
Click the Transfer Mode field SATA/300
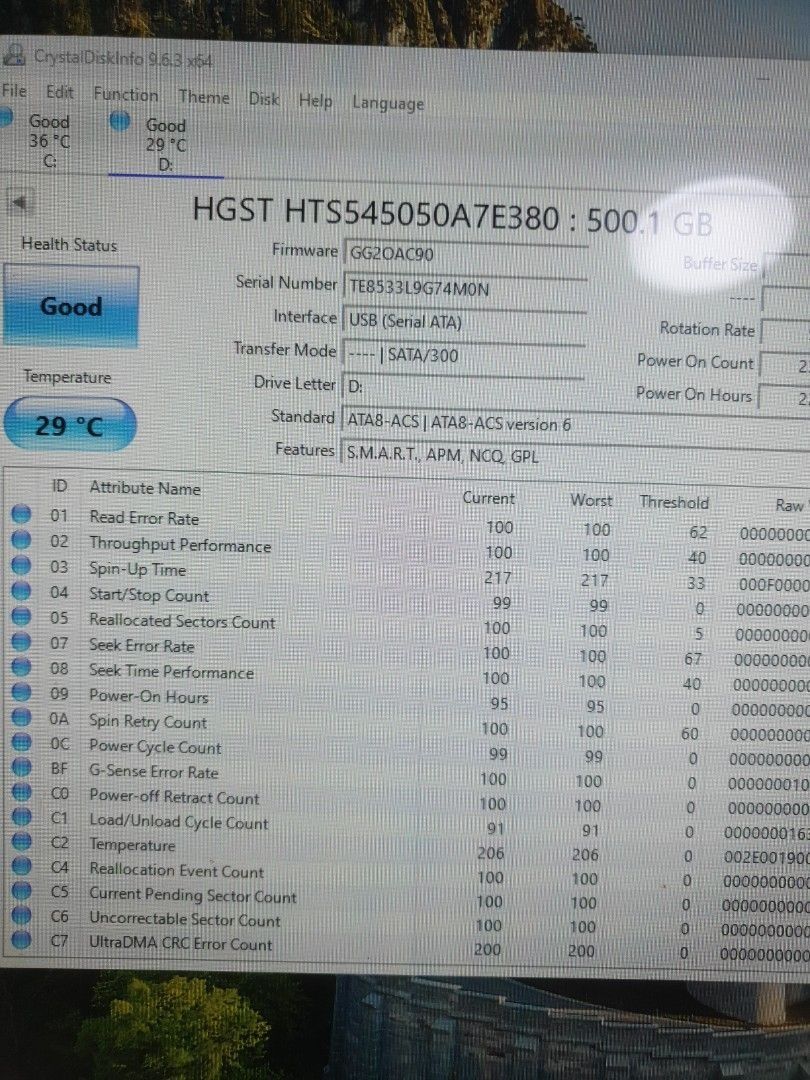(462, 355)
